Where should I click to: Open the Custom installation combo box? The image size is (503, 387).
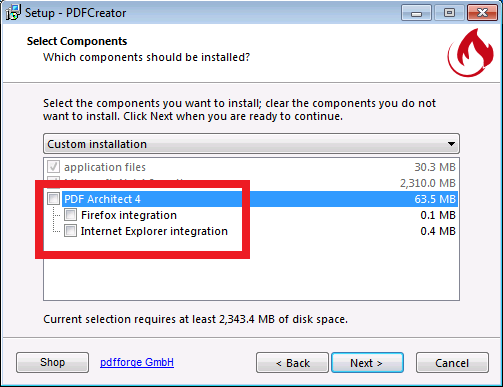[x=251, y=144]
